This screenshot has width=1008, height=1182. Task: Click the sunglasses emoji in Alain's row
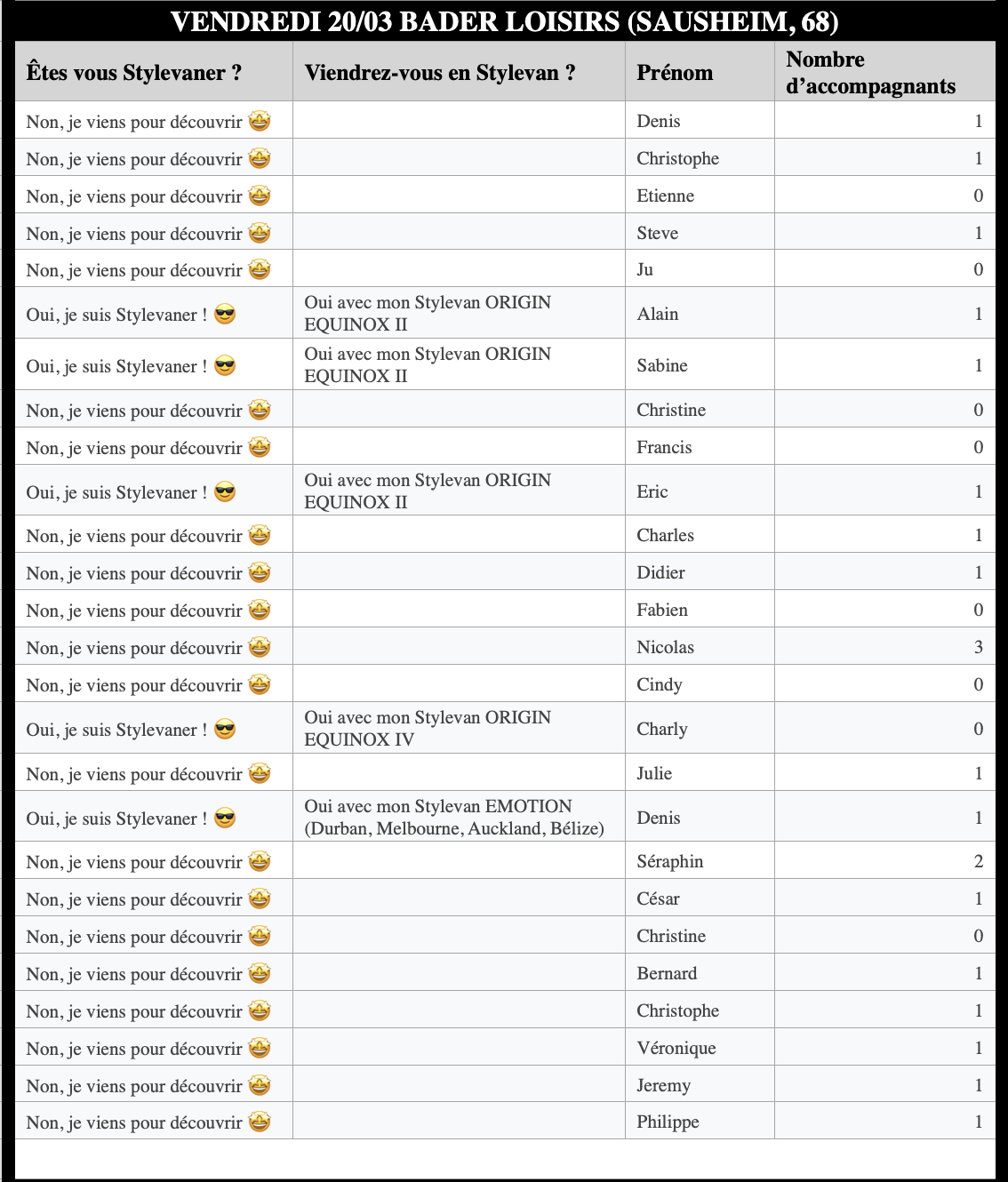pos(225,315)
